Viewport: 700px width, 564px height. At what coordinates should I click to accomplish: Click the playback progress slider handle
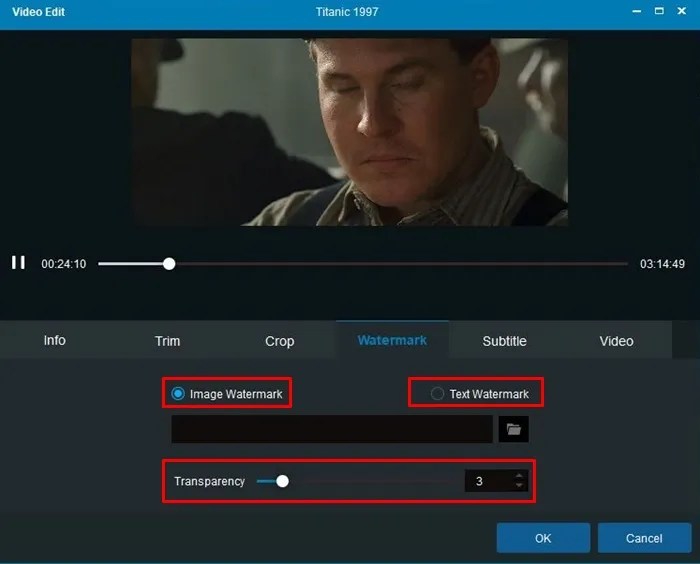click(169, 264)
